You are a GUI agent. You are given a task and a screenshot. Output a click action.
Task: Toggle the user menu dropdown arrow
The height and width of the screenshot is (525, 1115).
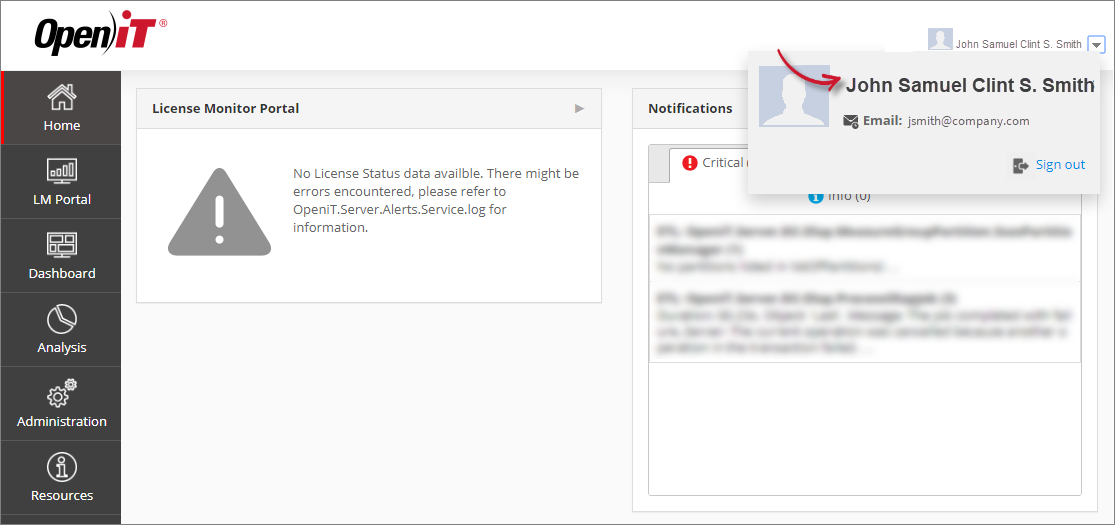tap(1097, 45)
